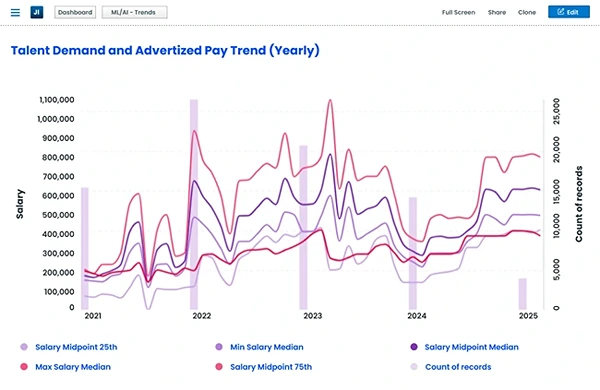Toggle Max Salary Median legend dot
Screen dimensions: 600x390
tap(24, 367)
